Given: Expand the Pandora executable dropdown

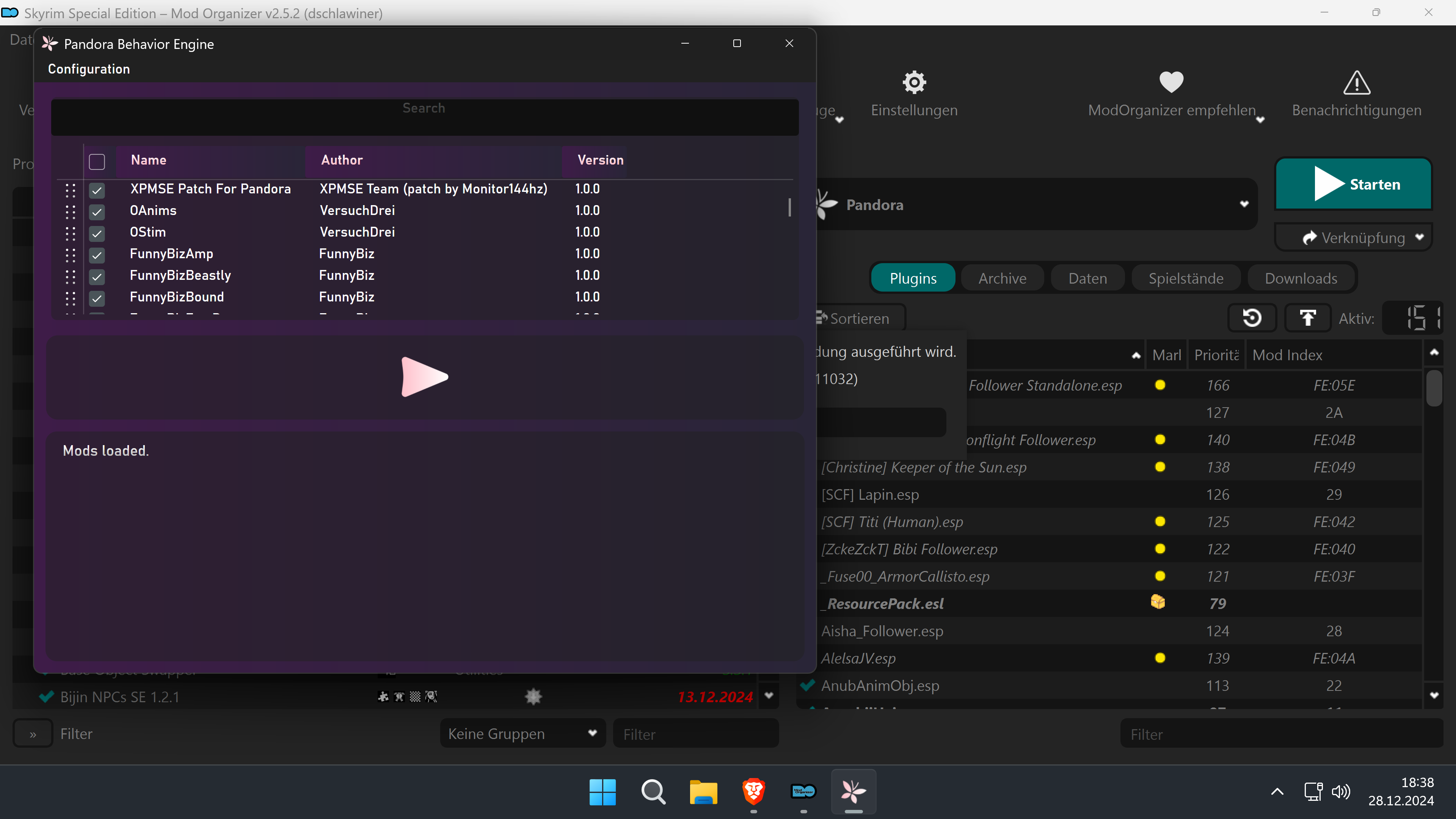Looking at the screenshot, I should (x=1244, y=205).
